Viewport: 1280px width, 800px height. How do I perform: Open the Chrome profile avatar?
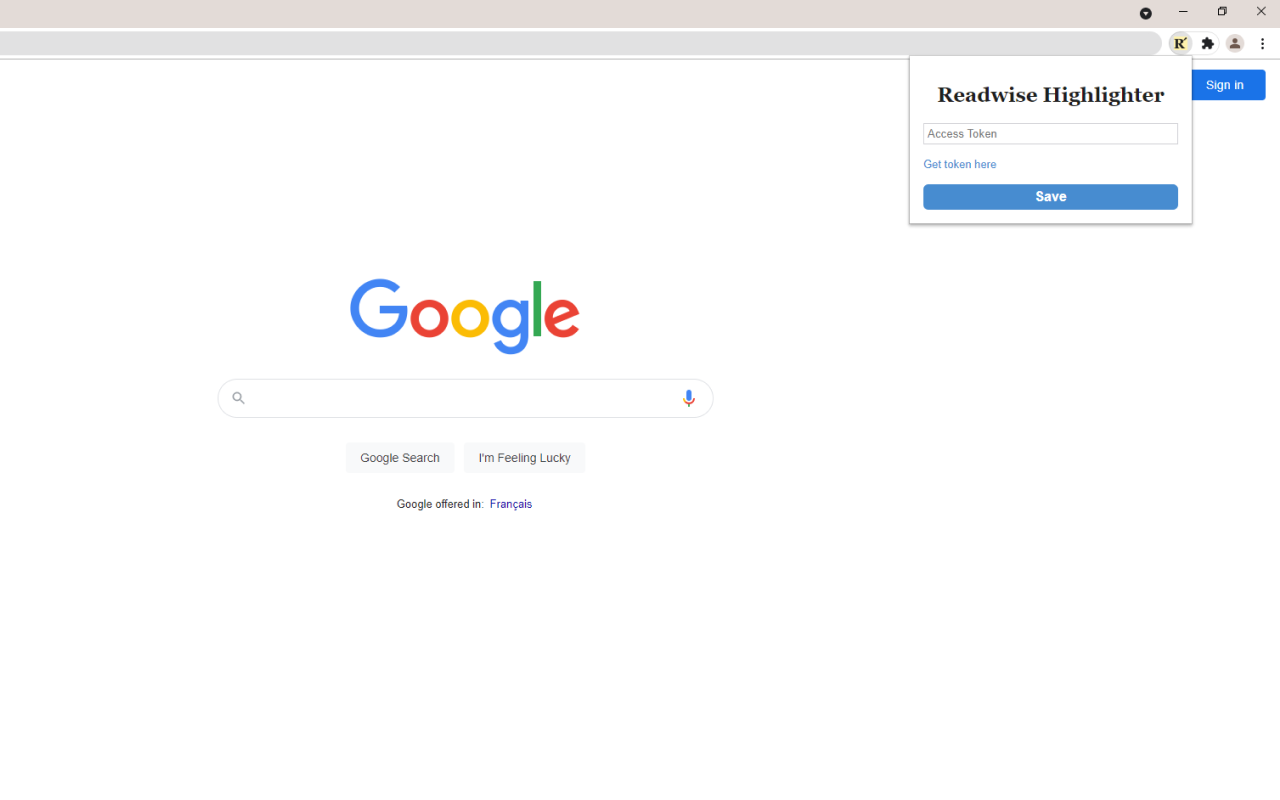[x=1235, y=44]
